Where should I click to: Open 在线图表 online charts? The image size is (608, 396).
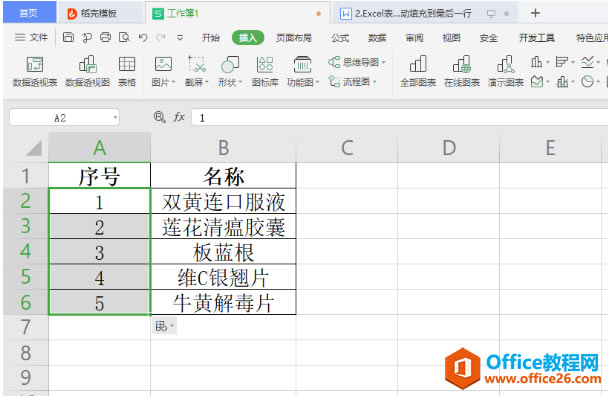click(x=462, y=71)
